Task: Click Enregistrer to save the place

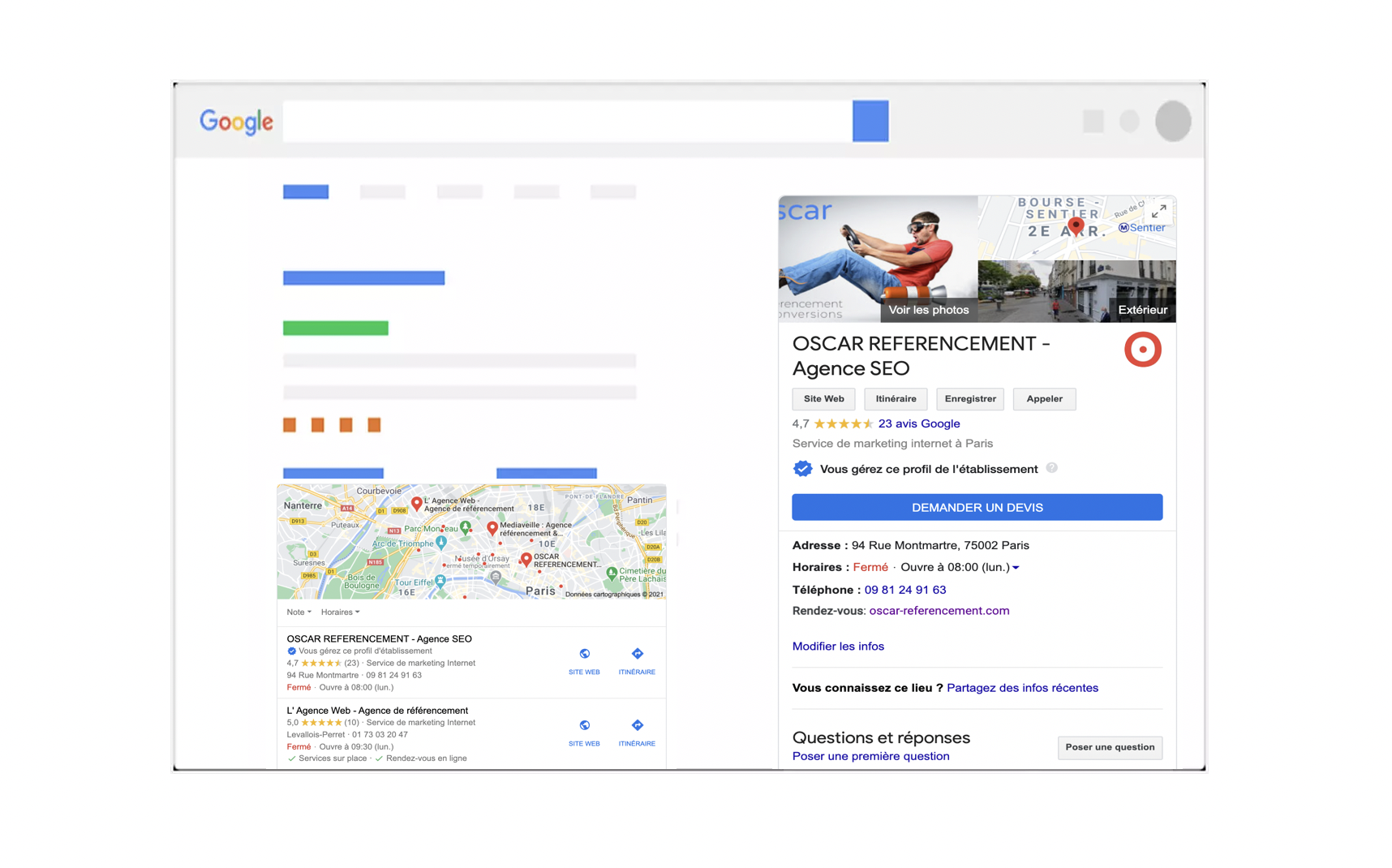Action: (x=969, y=398)
